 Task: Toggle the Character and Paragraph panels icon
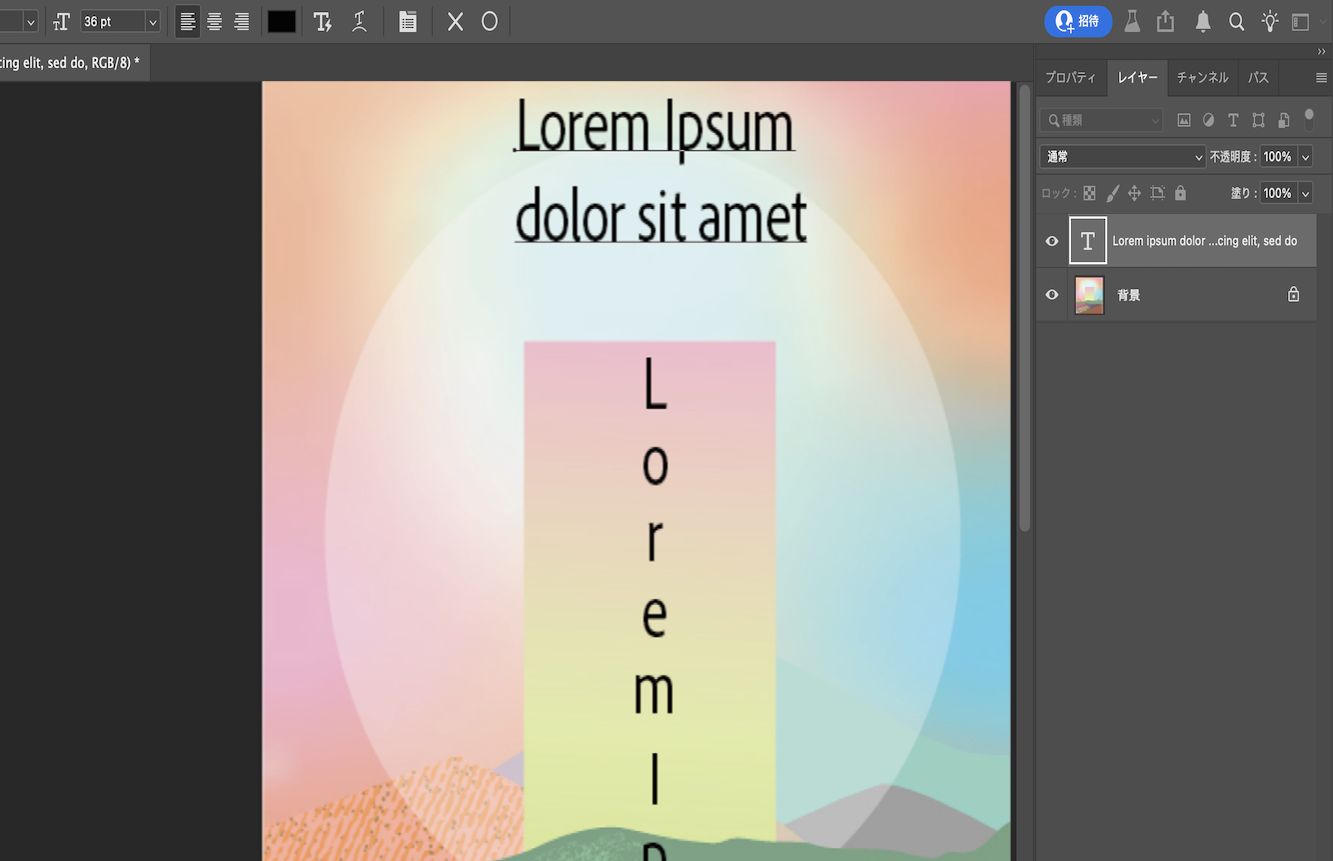[408, 21]
